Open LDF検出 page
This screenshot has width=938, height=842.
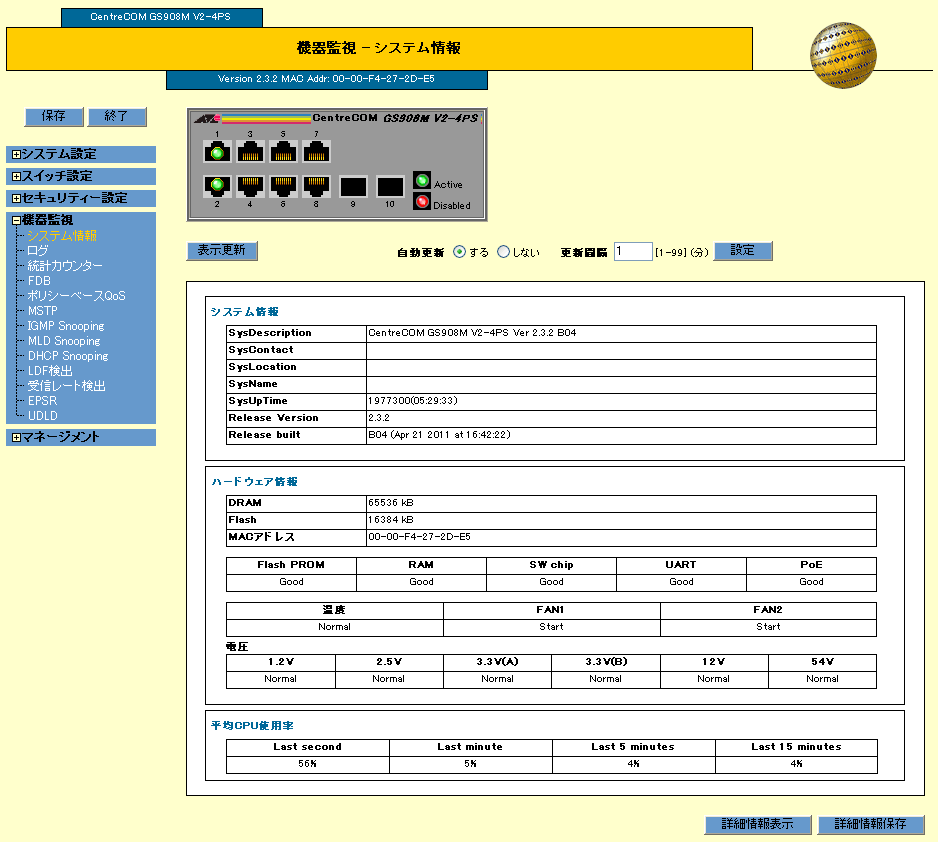click(x=50, y=371)
